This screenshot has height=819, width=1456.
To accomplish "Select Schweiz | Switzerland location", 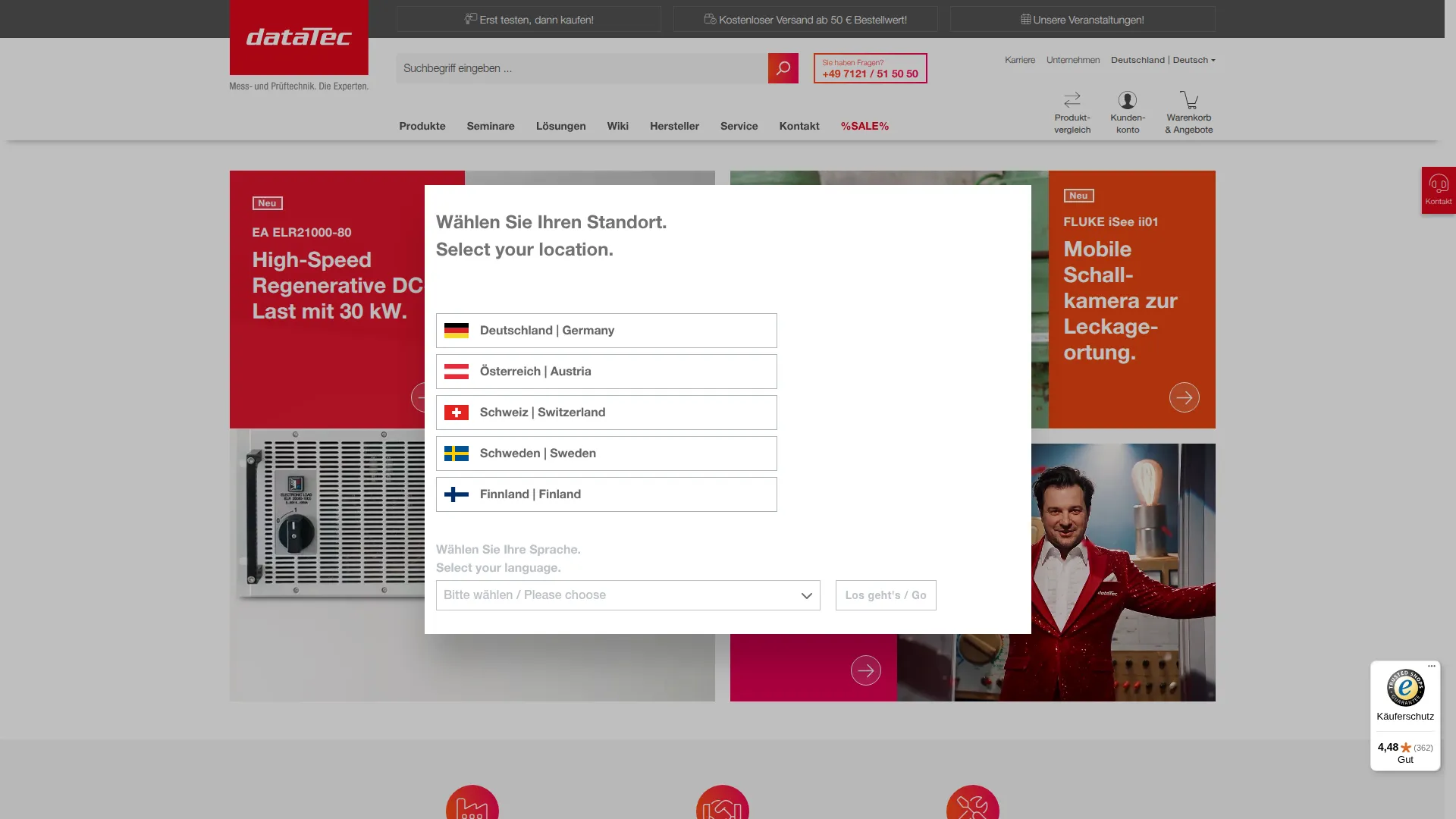I will [x=607, y=413].
